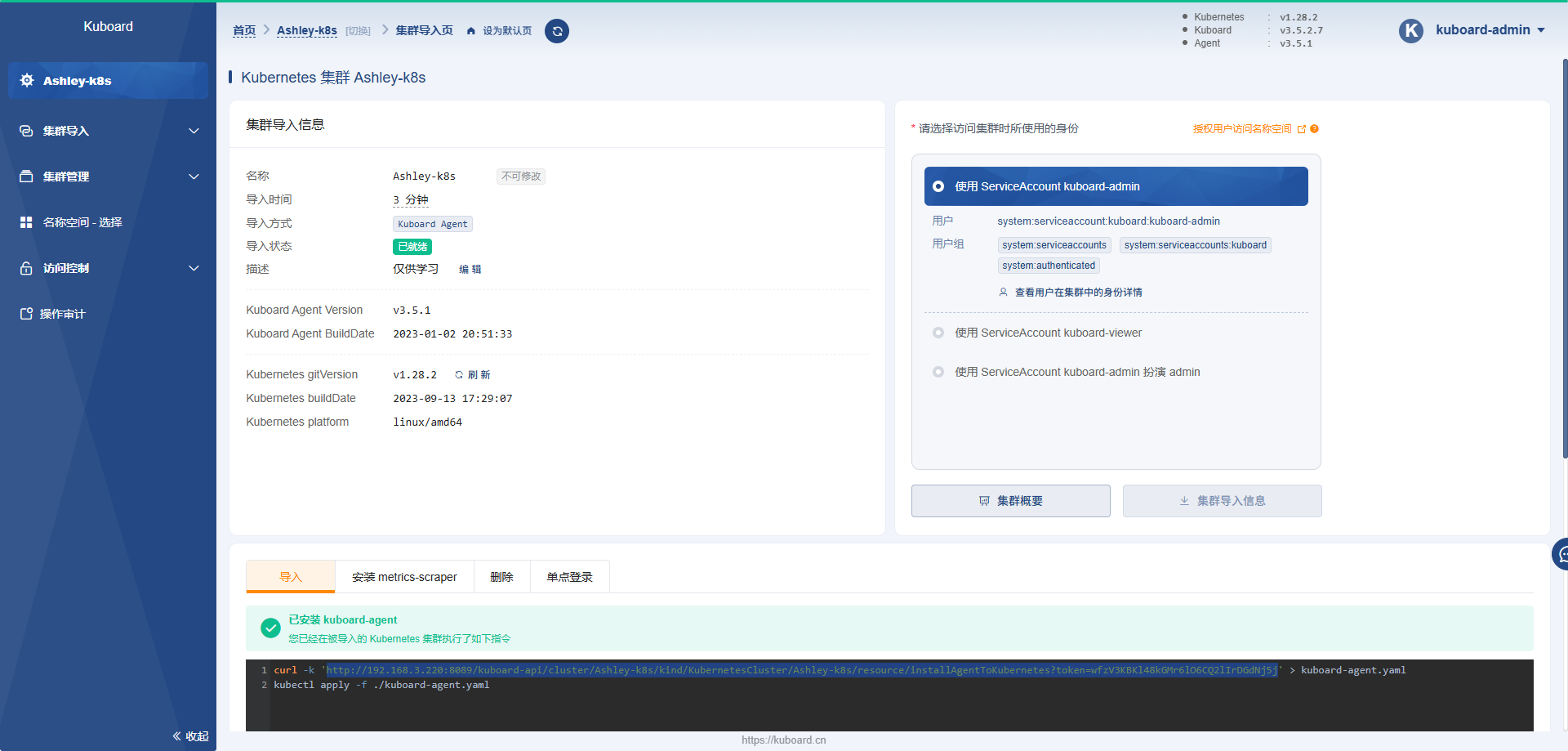Click the Ashley-k8s gear icon in sidebar
Viewport: 1568px width, 751px height.
pos(27,80)
